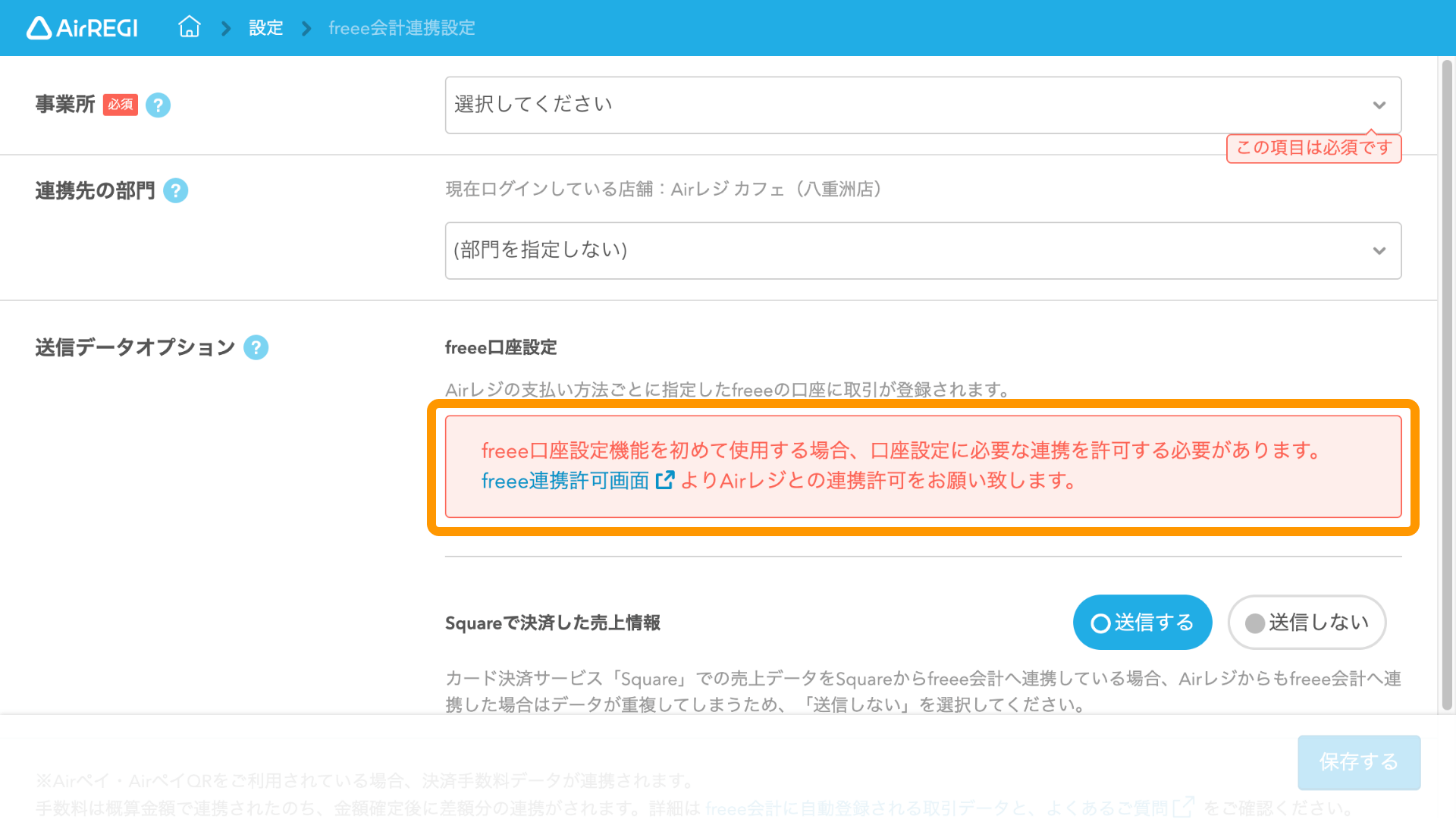Click the 送信データオプション label

click(135, 347)
